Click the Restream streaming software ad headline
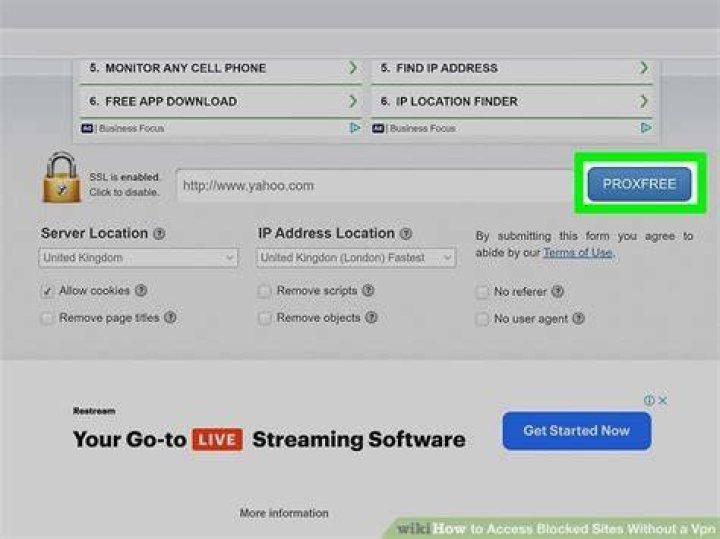The width and height of the screenshot is (720, 539). coord(269,439)
